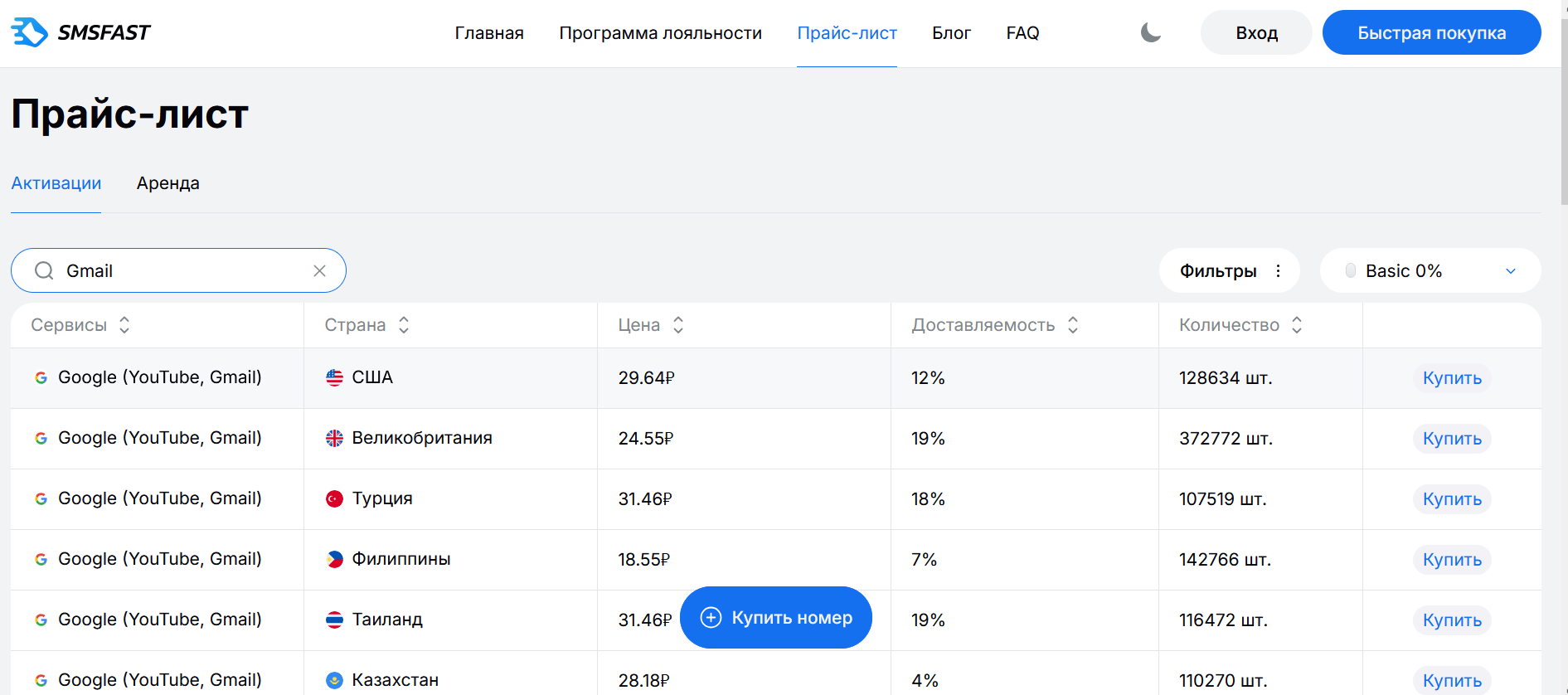Click the SMSFAST logo
Screen dimensions: 1568x695
coord(80,32)
